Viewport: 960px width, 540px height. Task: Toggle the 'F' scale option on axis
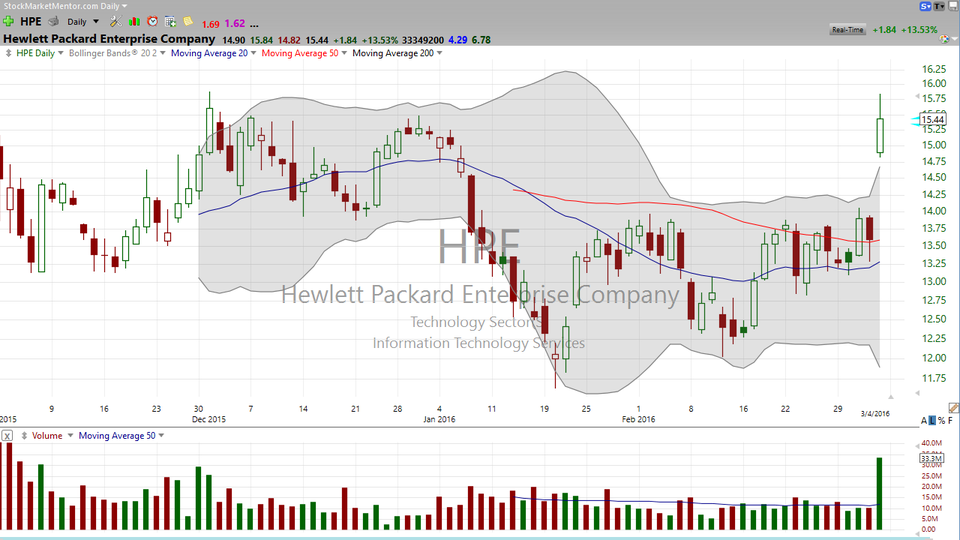[951, 420]
